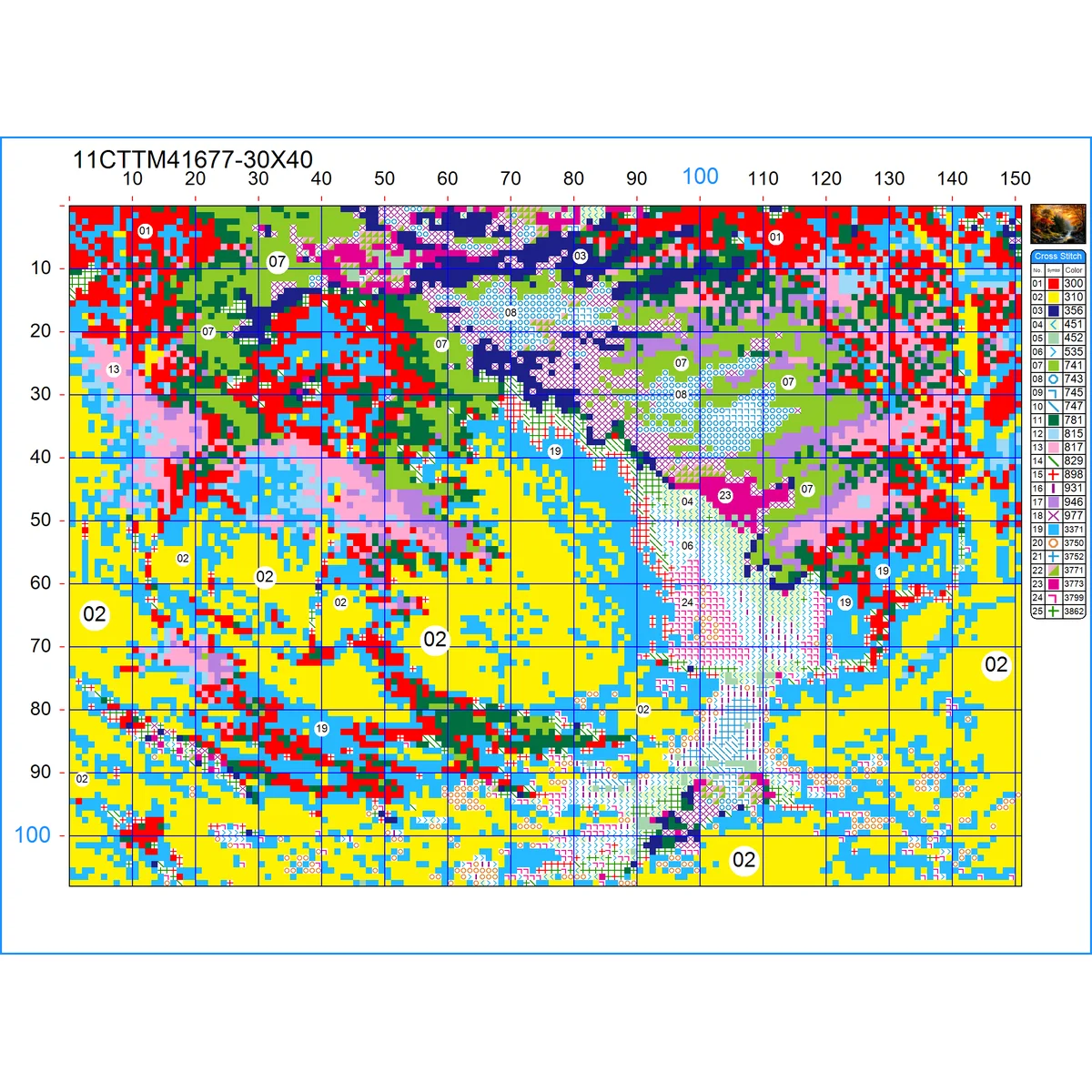Screen dimensions: 1092x1092
Task: Select the pale green swatch for color 452
Action: click(1053, 339)
